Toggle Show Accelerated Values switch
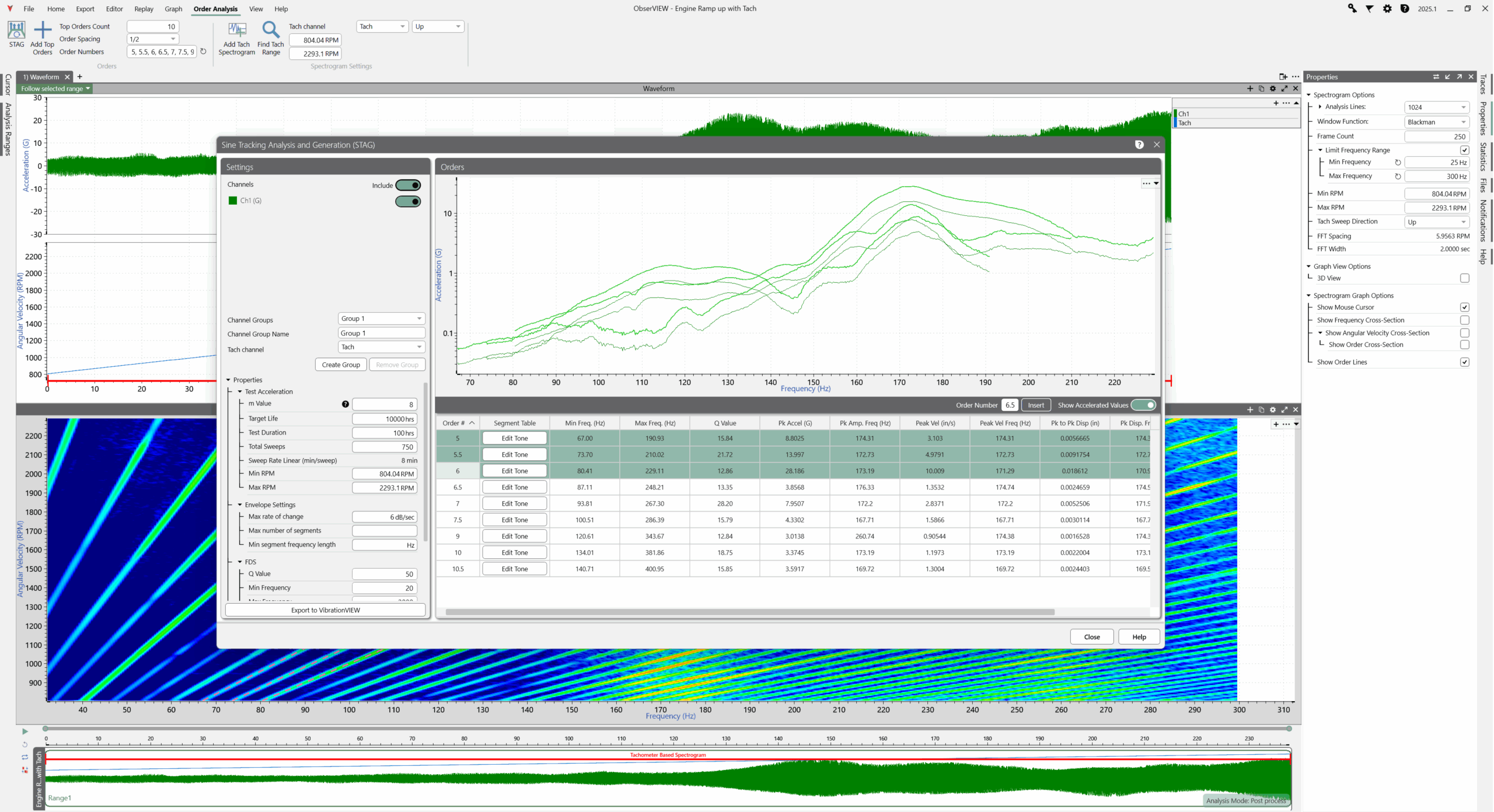 (1143, 405)
